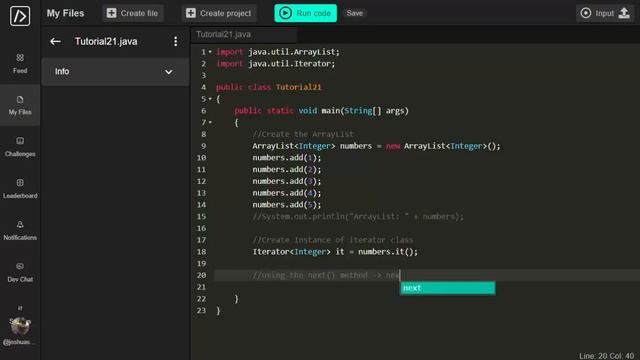
Task: Click the Create project button
Action: point(219,13)
